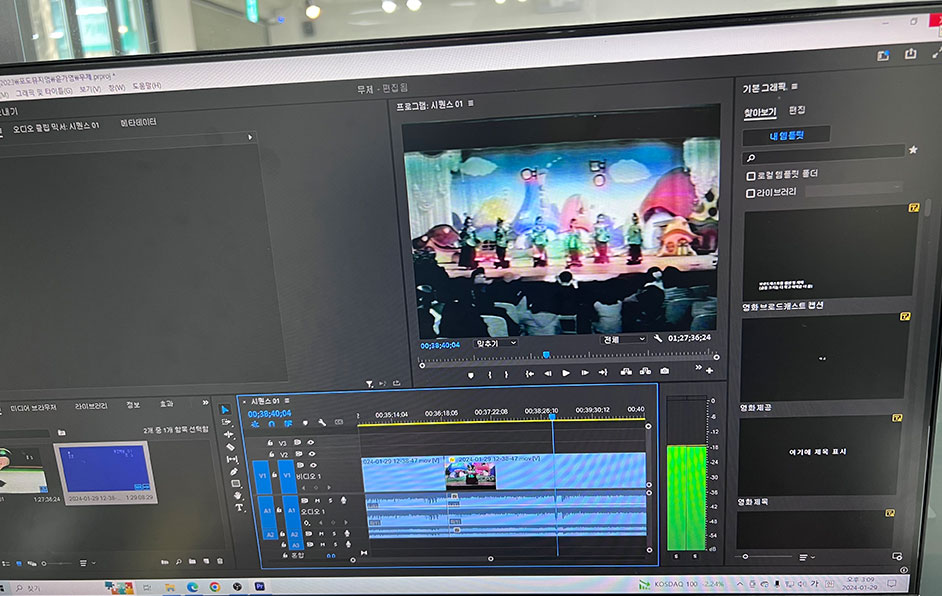Open the 시퀀스 01 timeline panel menu

point(289,401)
